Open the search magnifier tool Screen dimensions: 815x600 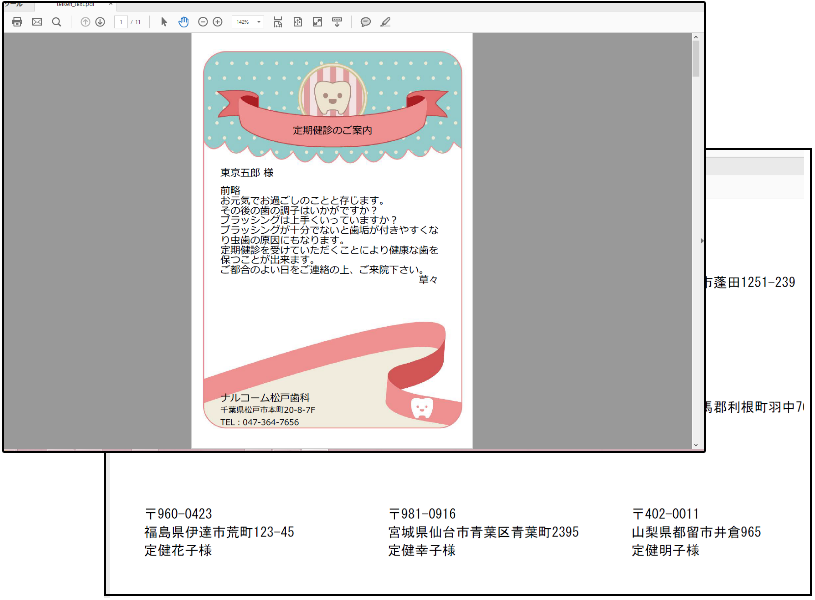(x=57, y=22)
